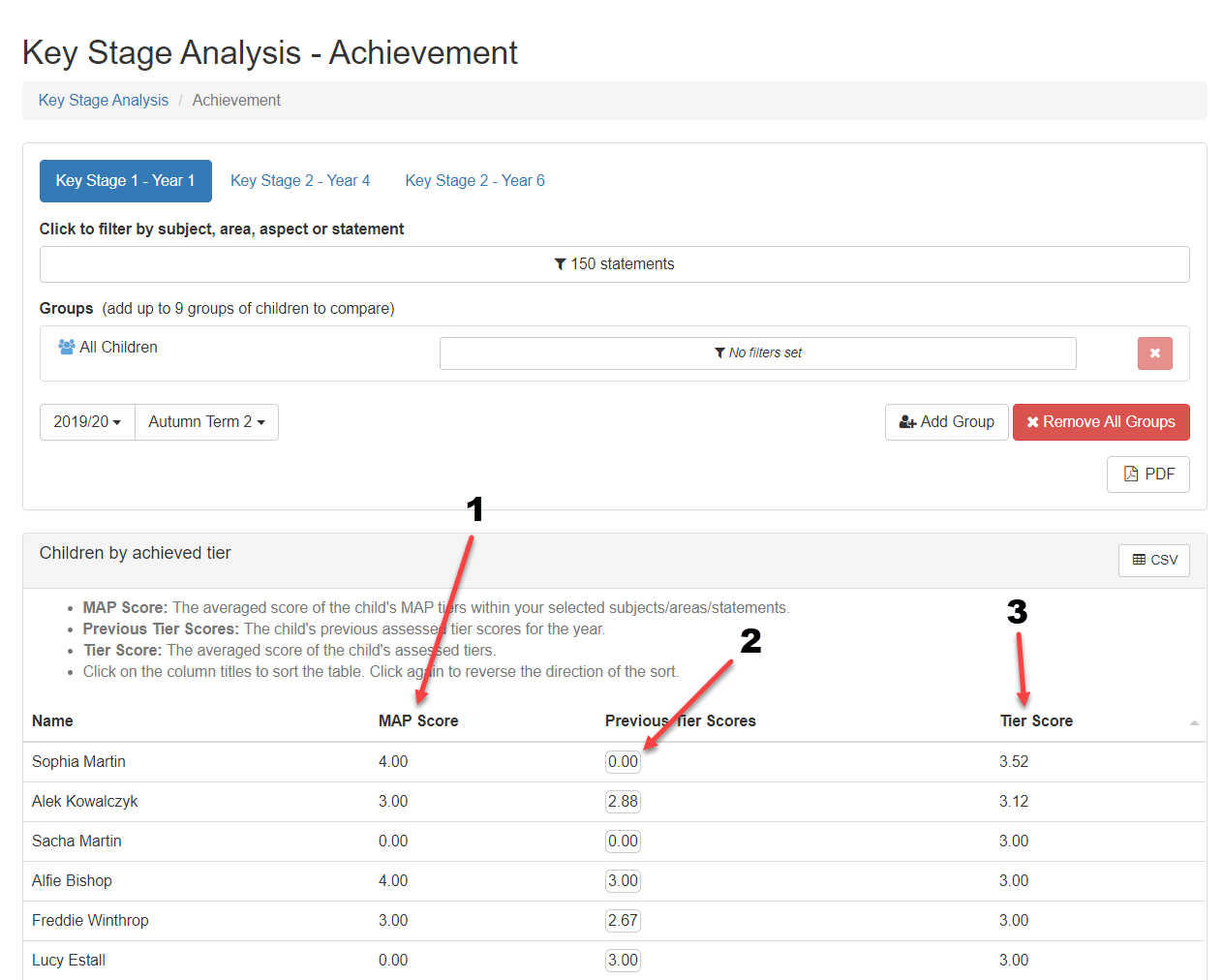Follow the Key Stage Analysis breadcrumb link

coord(104,101)
